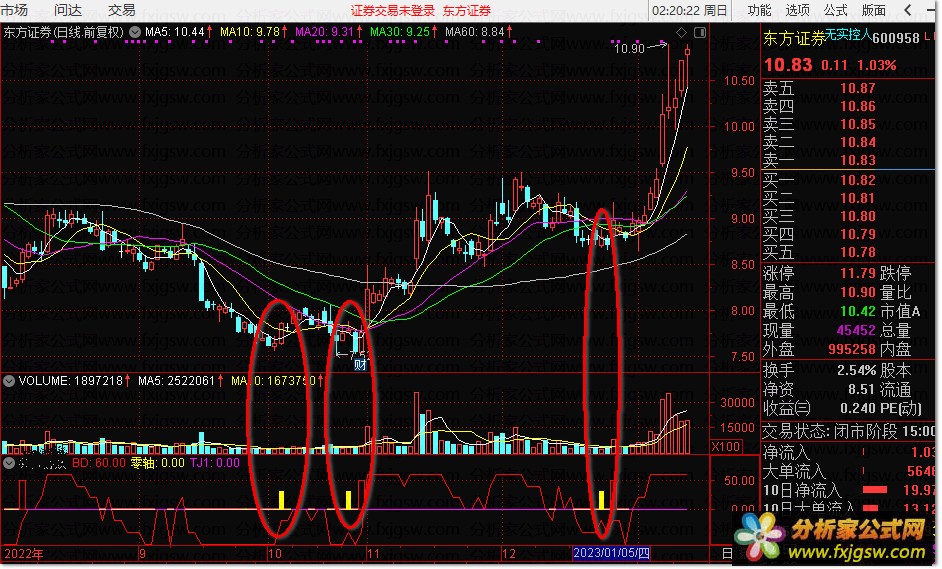Click the 大单流入 row label

[x=794, y=471]
